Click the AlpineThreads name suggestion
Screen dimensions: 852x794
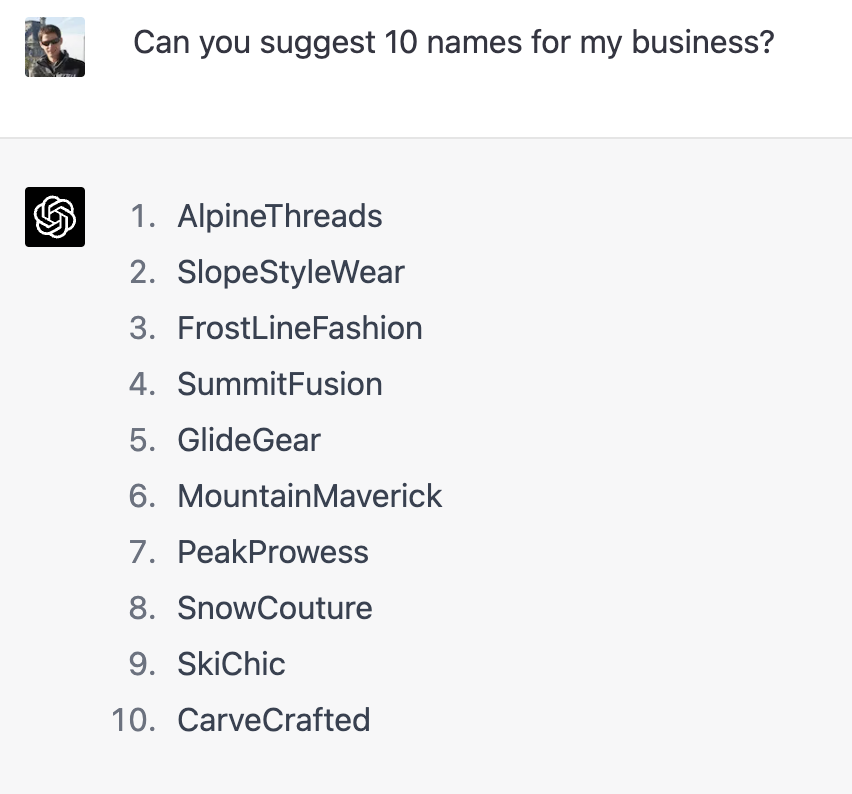coord(280,216)
